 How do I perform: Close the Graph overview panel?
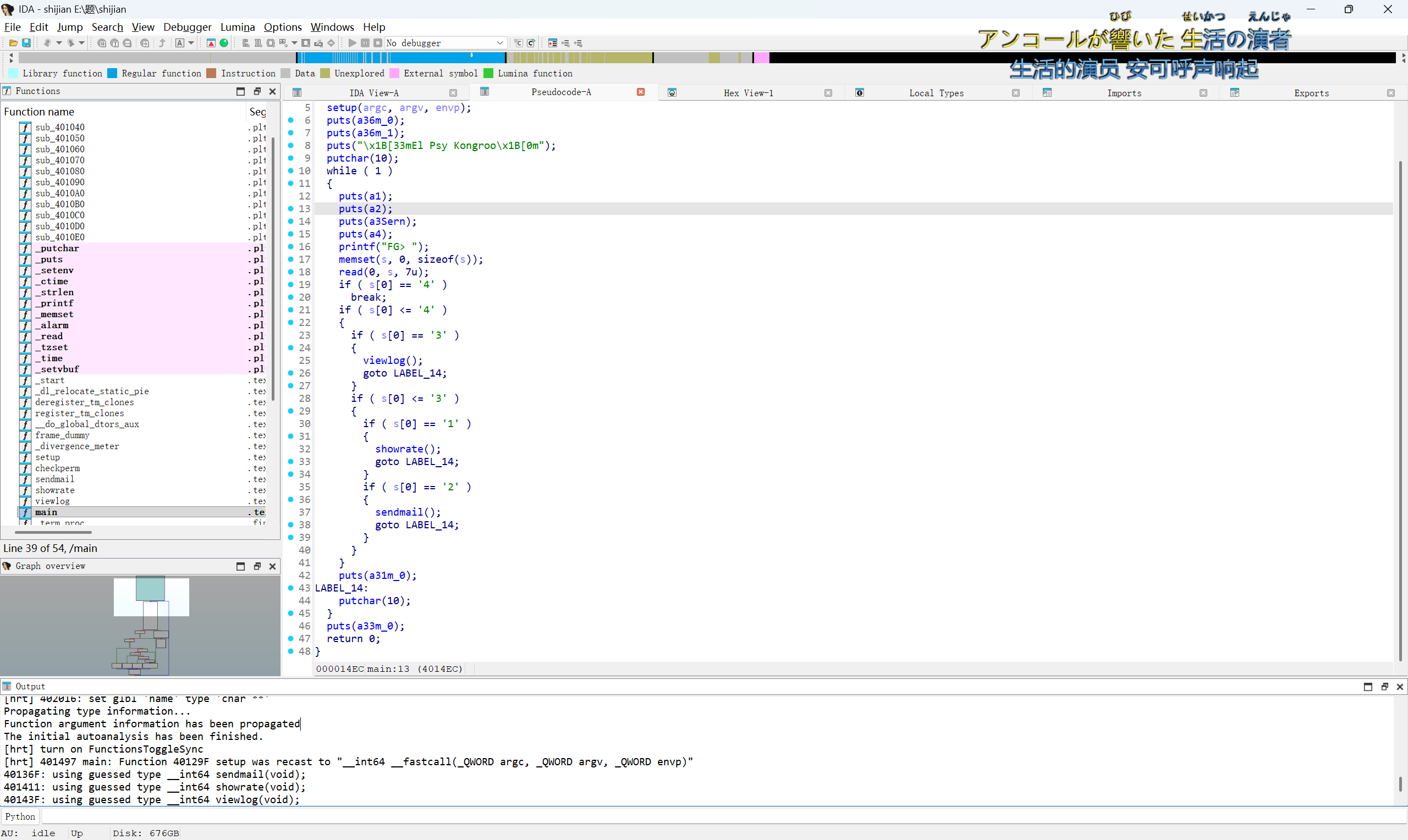pos(272,566)
